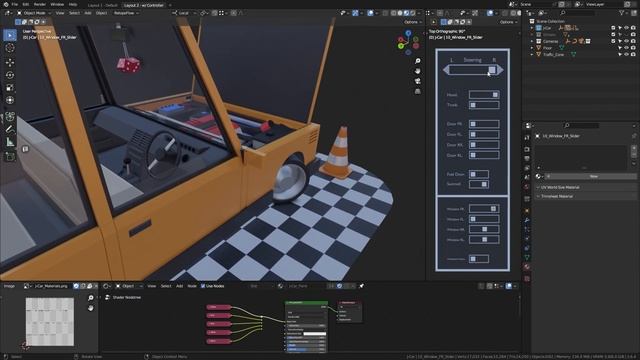Screen dimensions: 640x360
Task: Open the Modifiers wrench properties tab
Action: click(527, 220)
